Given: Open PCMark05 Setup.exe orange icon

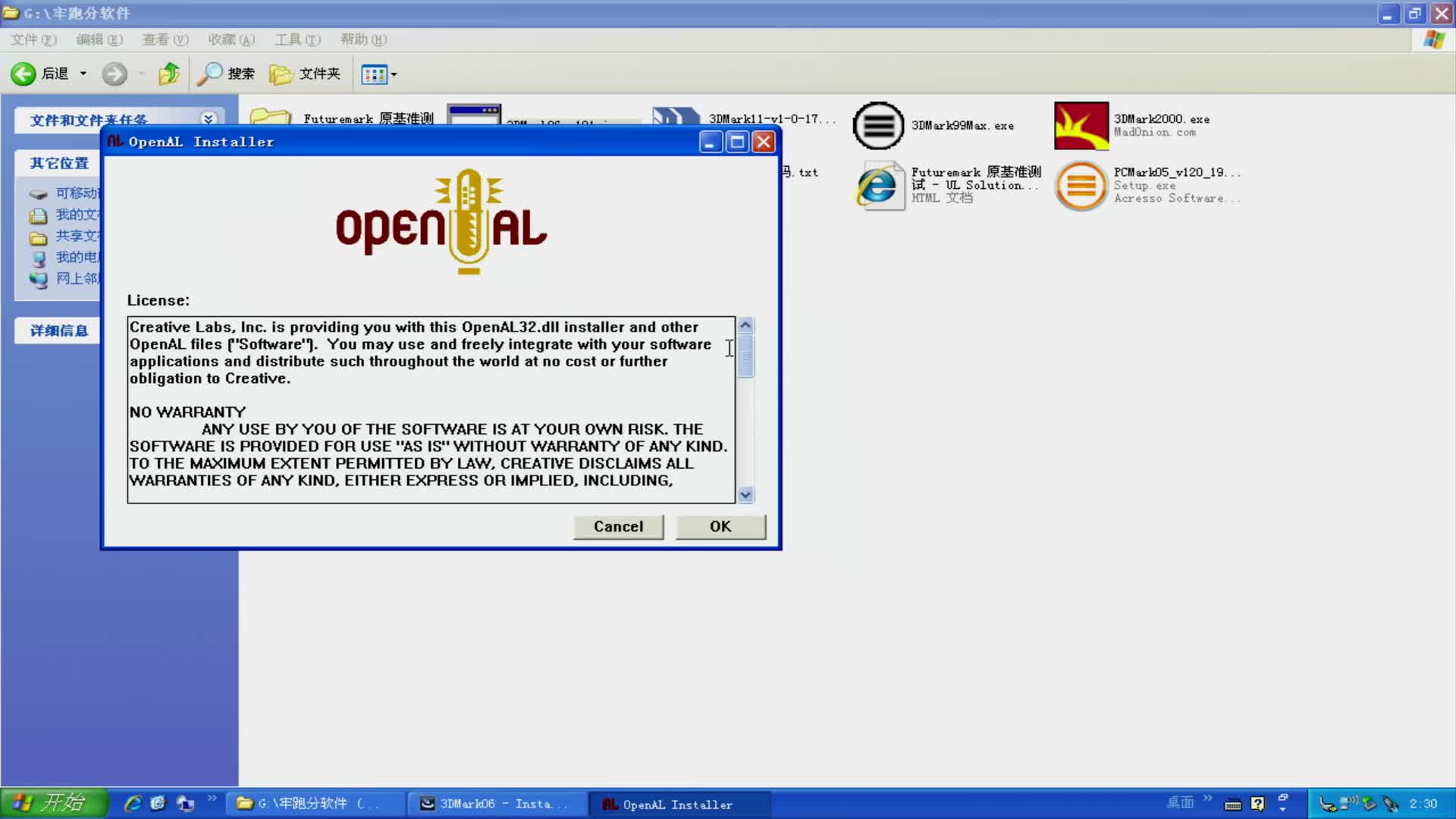Looking at the screenshot, I should pos(1081,186).
